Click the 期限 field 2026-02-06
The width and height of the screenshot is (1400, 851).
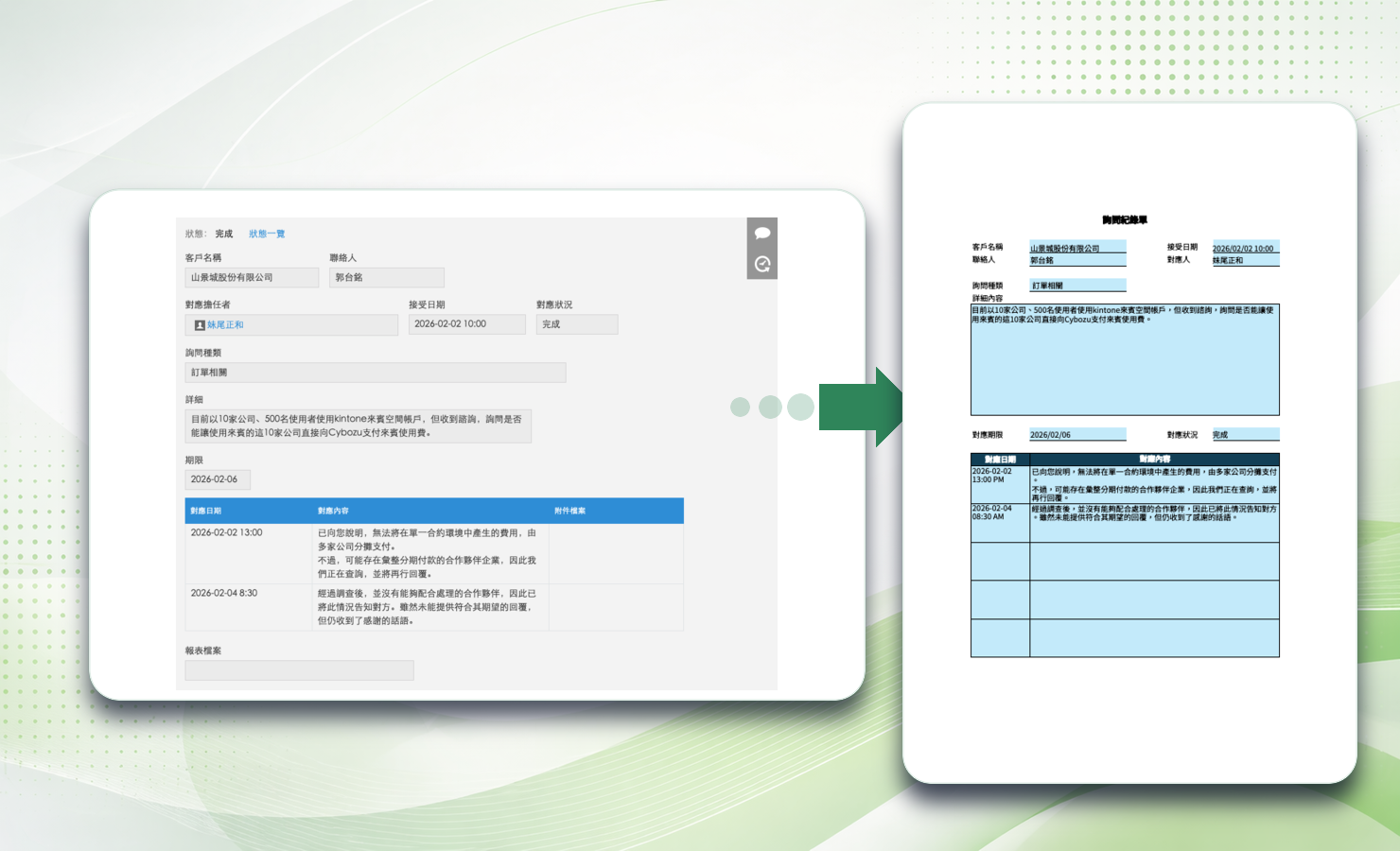point(218,479)
